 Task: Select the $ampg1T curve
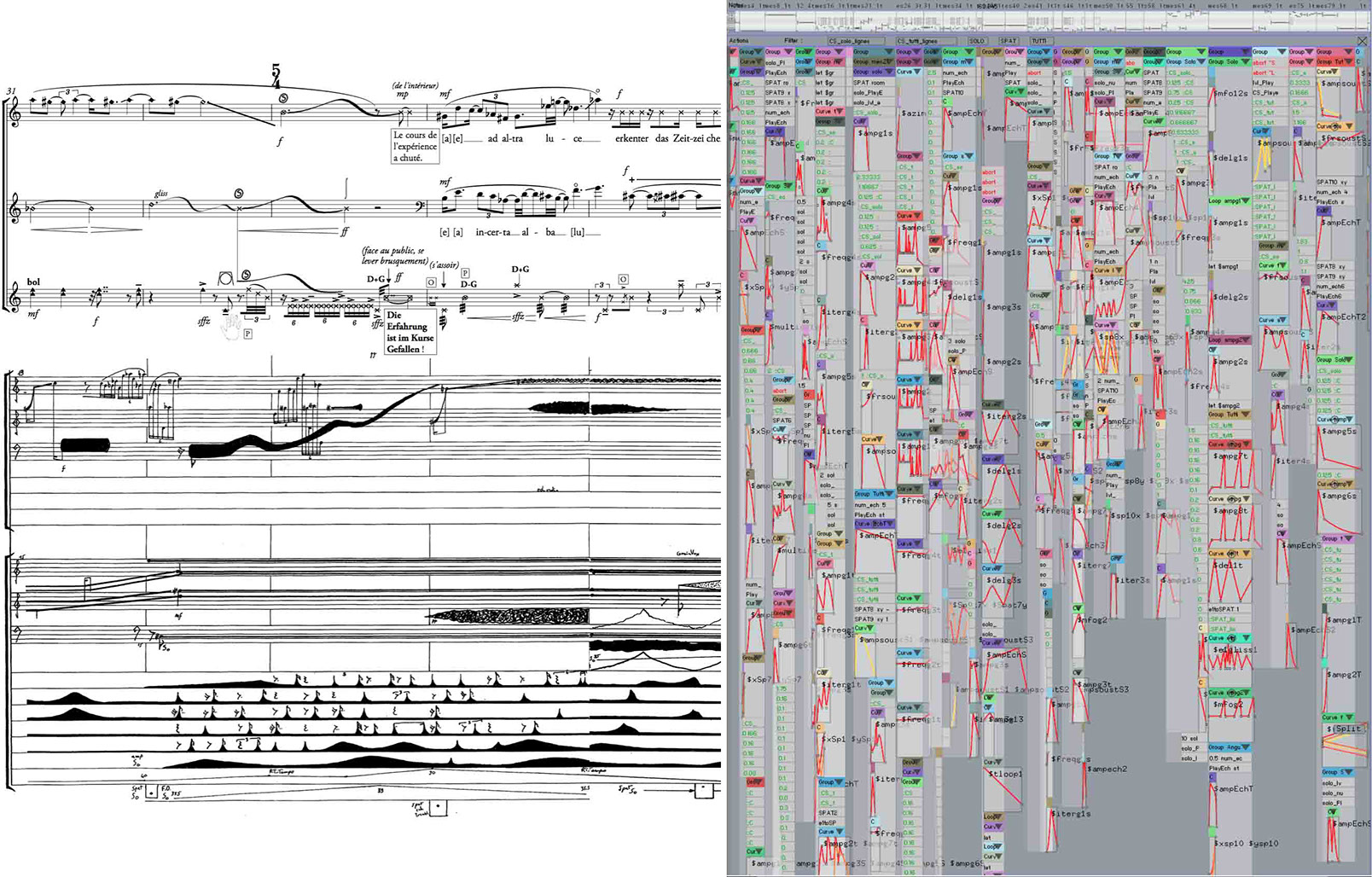tap(1344, 620)
